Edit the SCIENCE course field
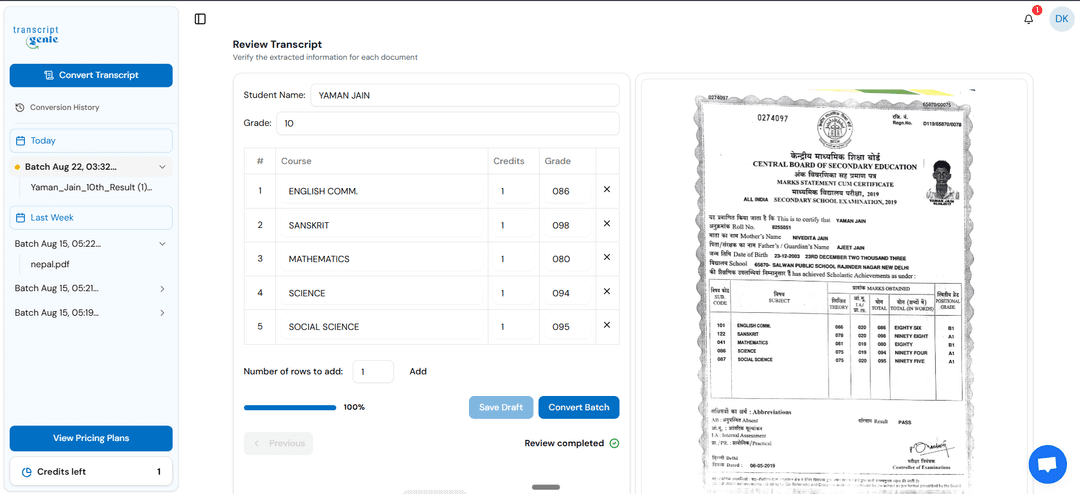Image resolution: width=1080 pixels, height=494 pixels. click(x=381, y=294)
